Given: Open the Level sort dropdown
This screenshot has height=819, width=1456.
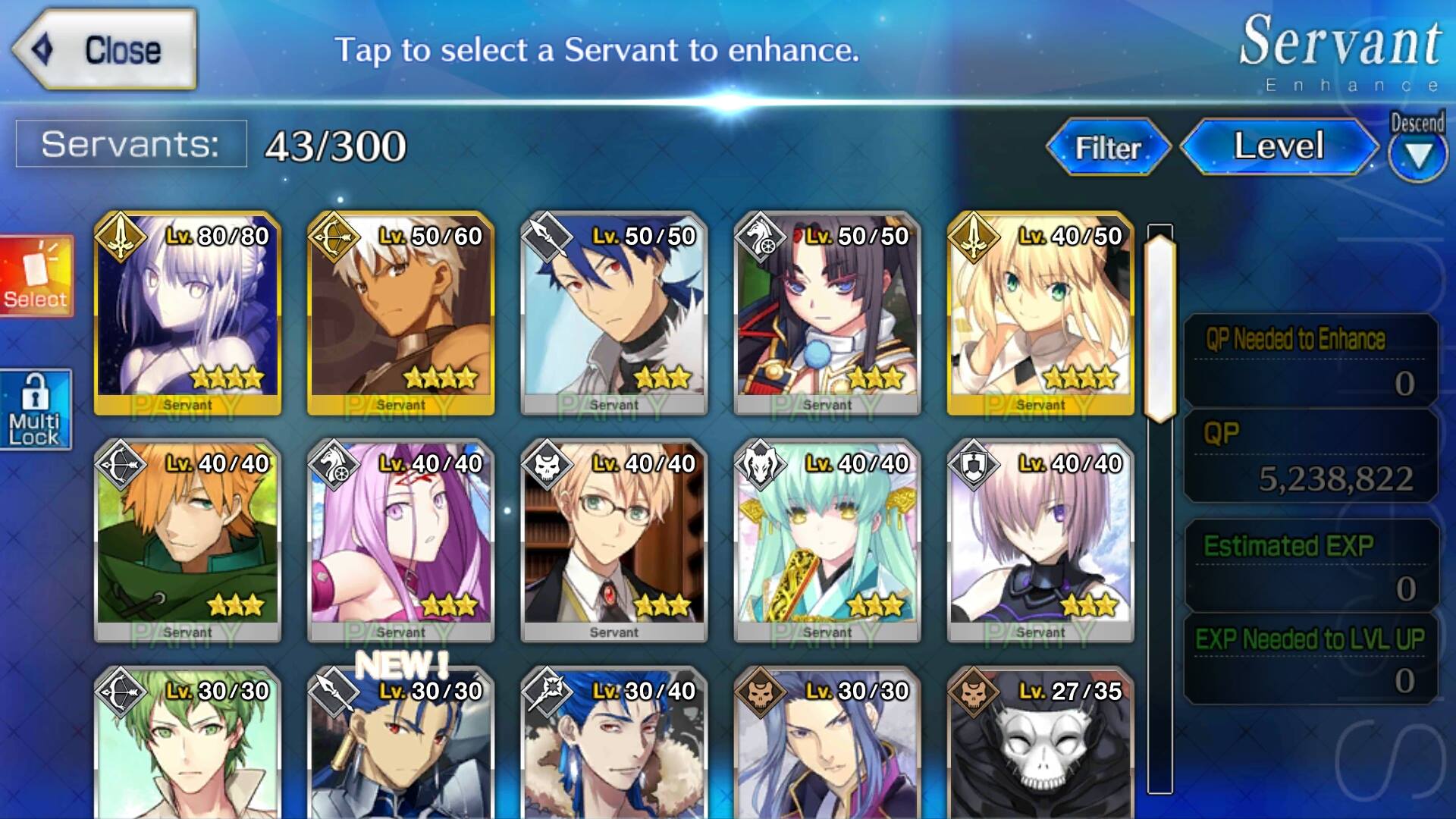Looking at the screenshot, I should tap(1279, 146).
